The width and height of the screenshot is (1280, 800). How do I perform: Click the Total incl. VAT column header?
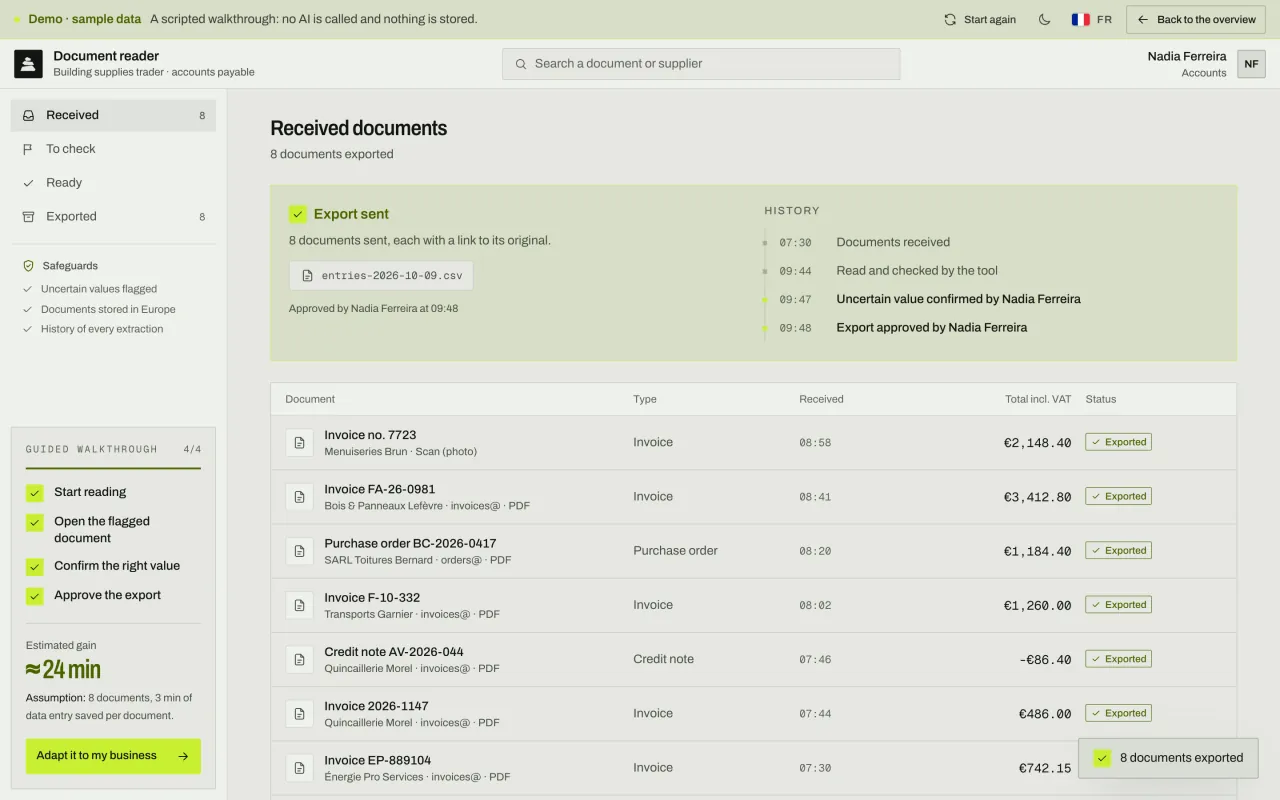pos(1038,399)
